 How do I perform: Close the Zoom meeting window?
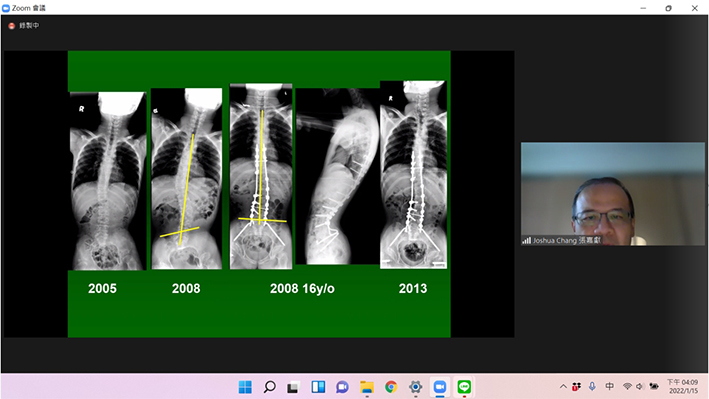(695, 8)
